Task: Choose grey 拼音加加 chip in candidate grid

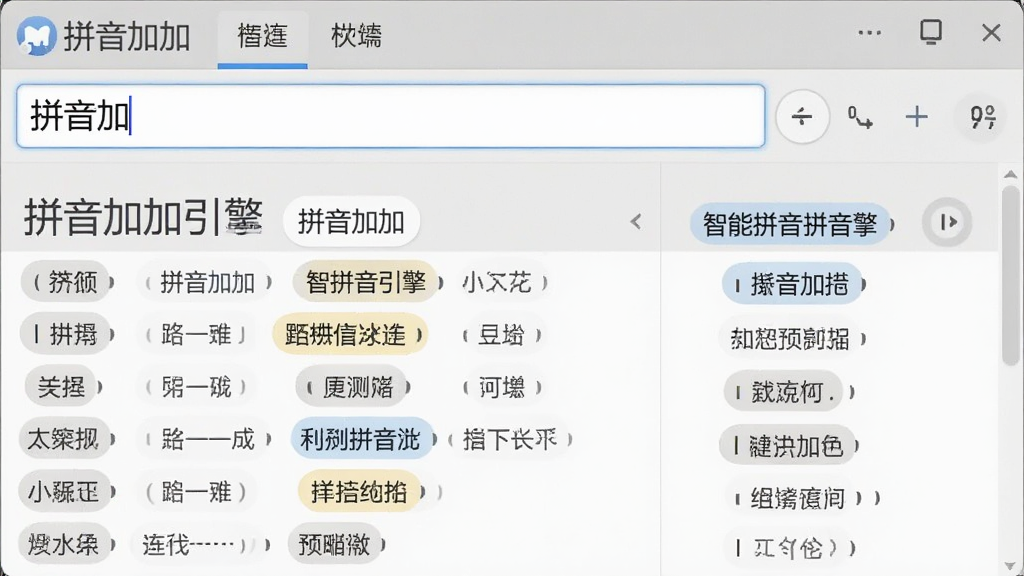Action: 207,283
